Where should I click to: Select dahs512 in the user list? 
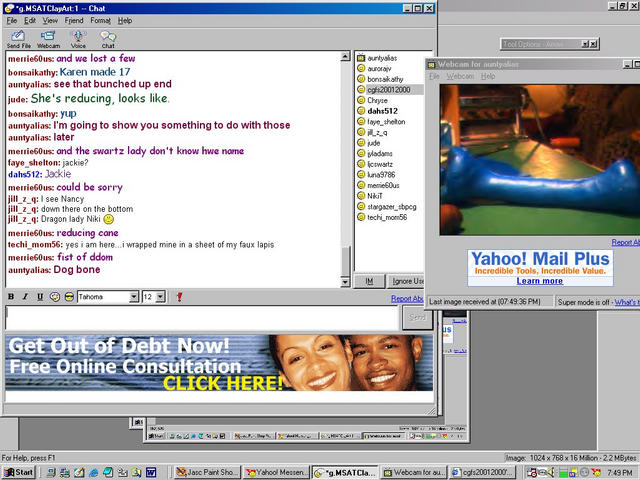[x=382, y=111]
